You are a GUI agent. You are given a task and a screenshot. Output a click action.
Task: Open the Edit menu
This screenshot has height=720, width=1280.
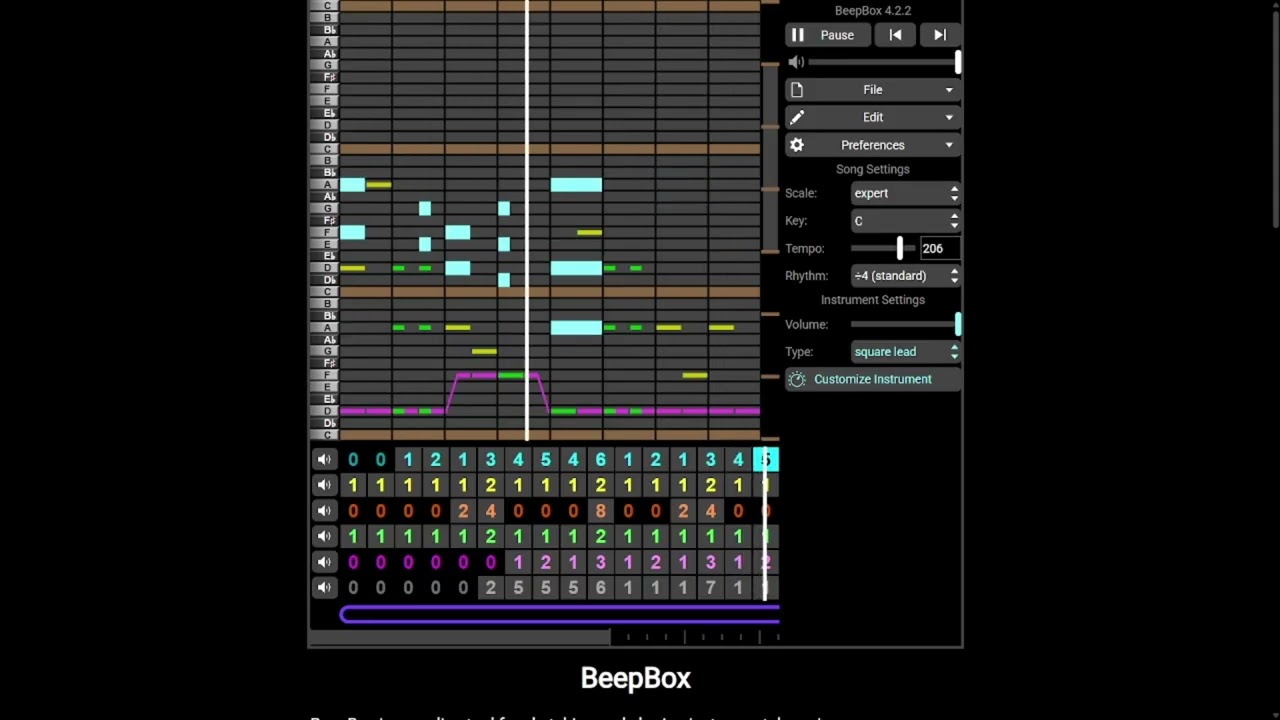873,117
